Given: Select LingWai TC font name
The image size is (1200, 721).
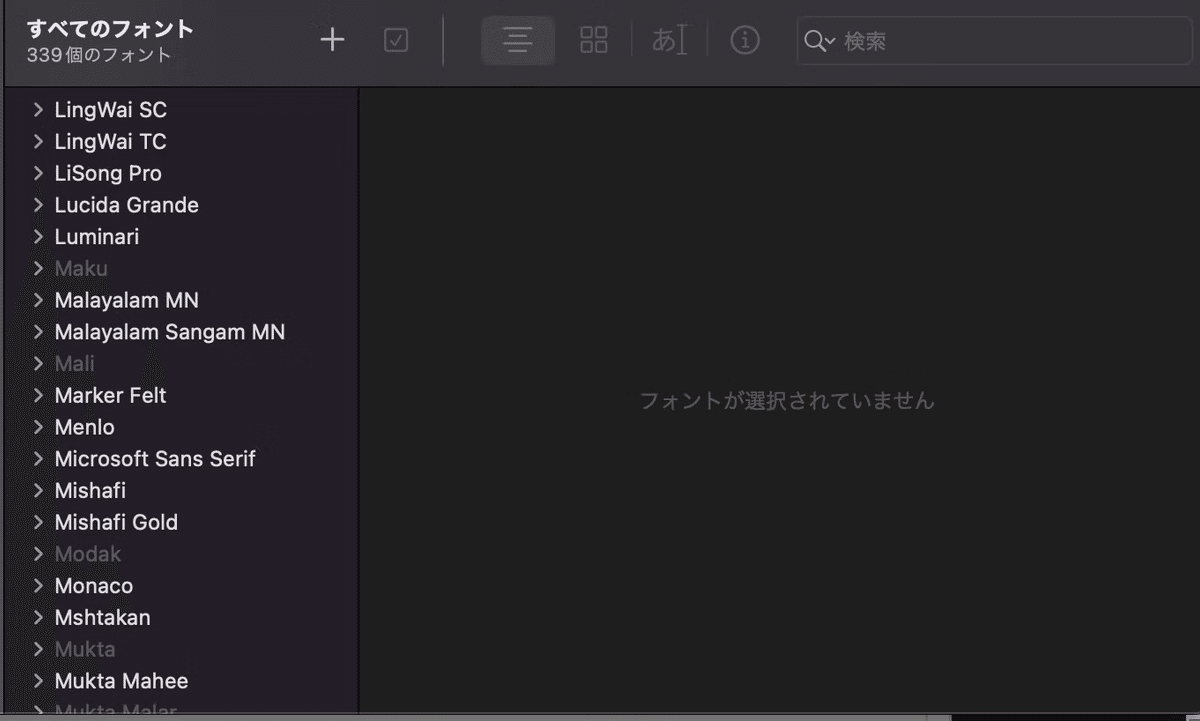Looking at the screenshot, I should point(110,141).
